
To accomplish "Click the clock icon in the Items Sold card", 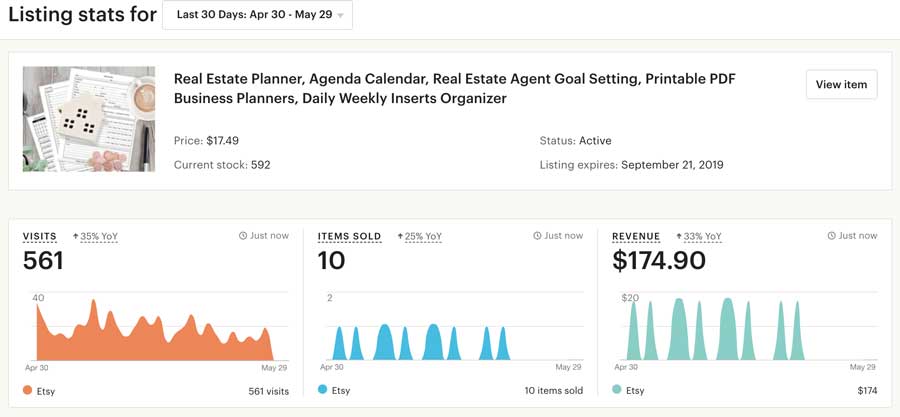I will 537,236.
